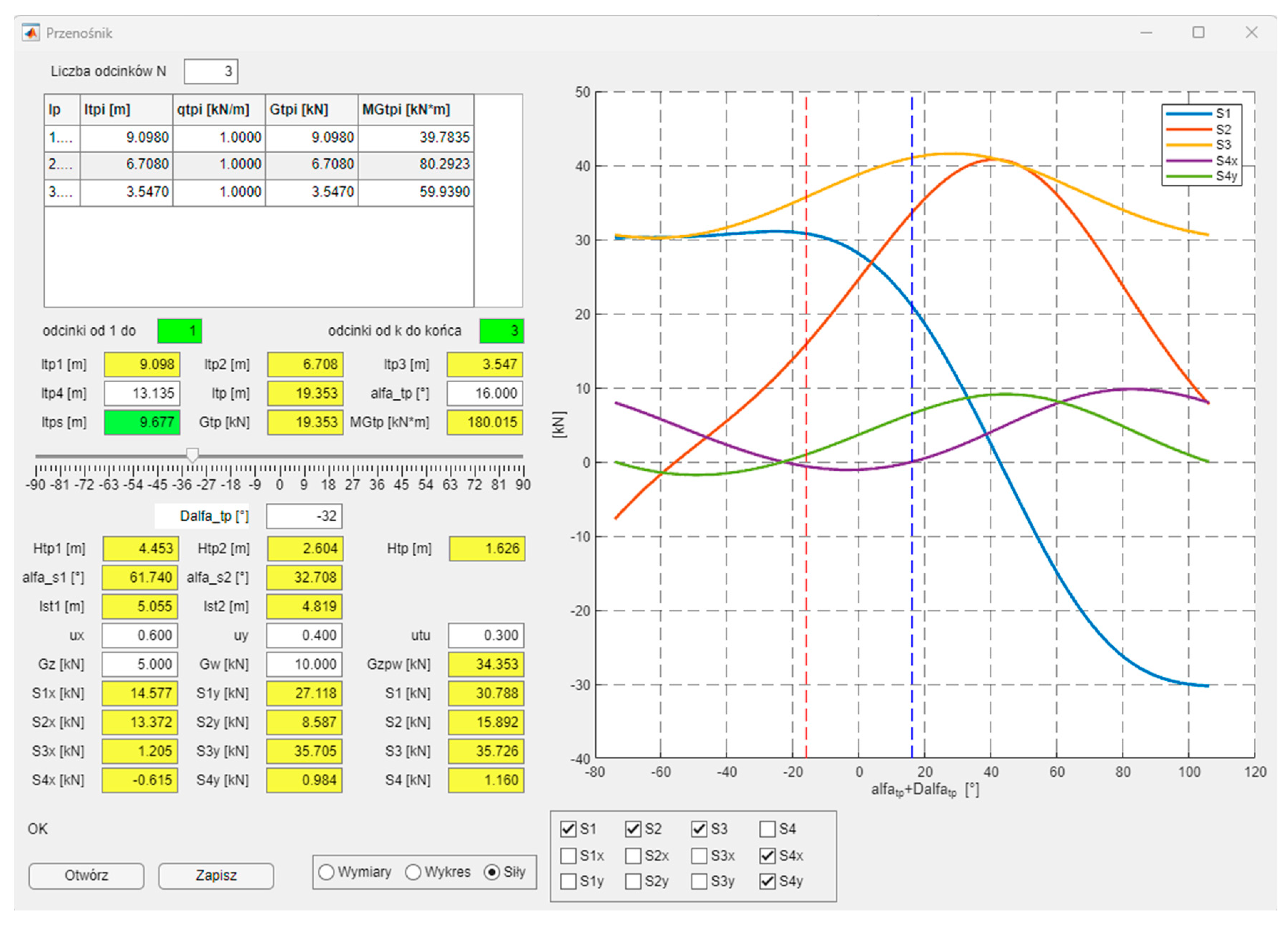Click the S3 legend entry in plot

click(x=1223, y=145)
